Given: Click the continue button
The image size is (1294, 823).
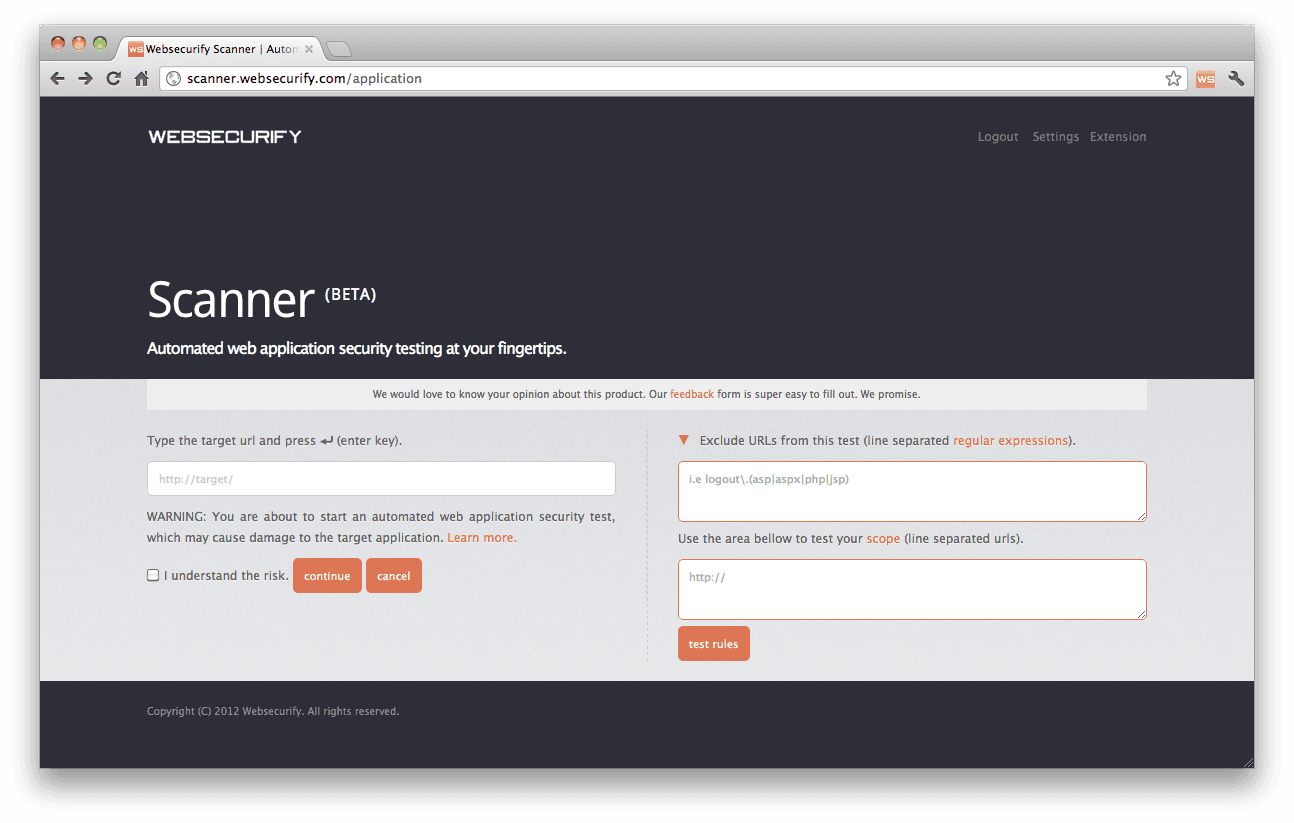Looking at the screenshot, I should coord(327,576).
